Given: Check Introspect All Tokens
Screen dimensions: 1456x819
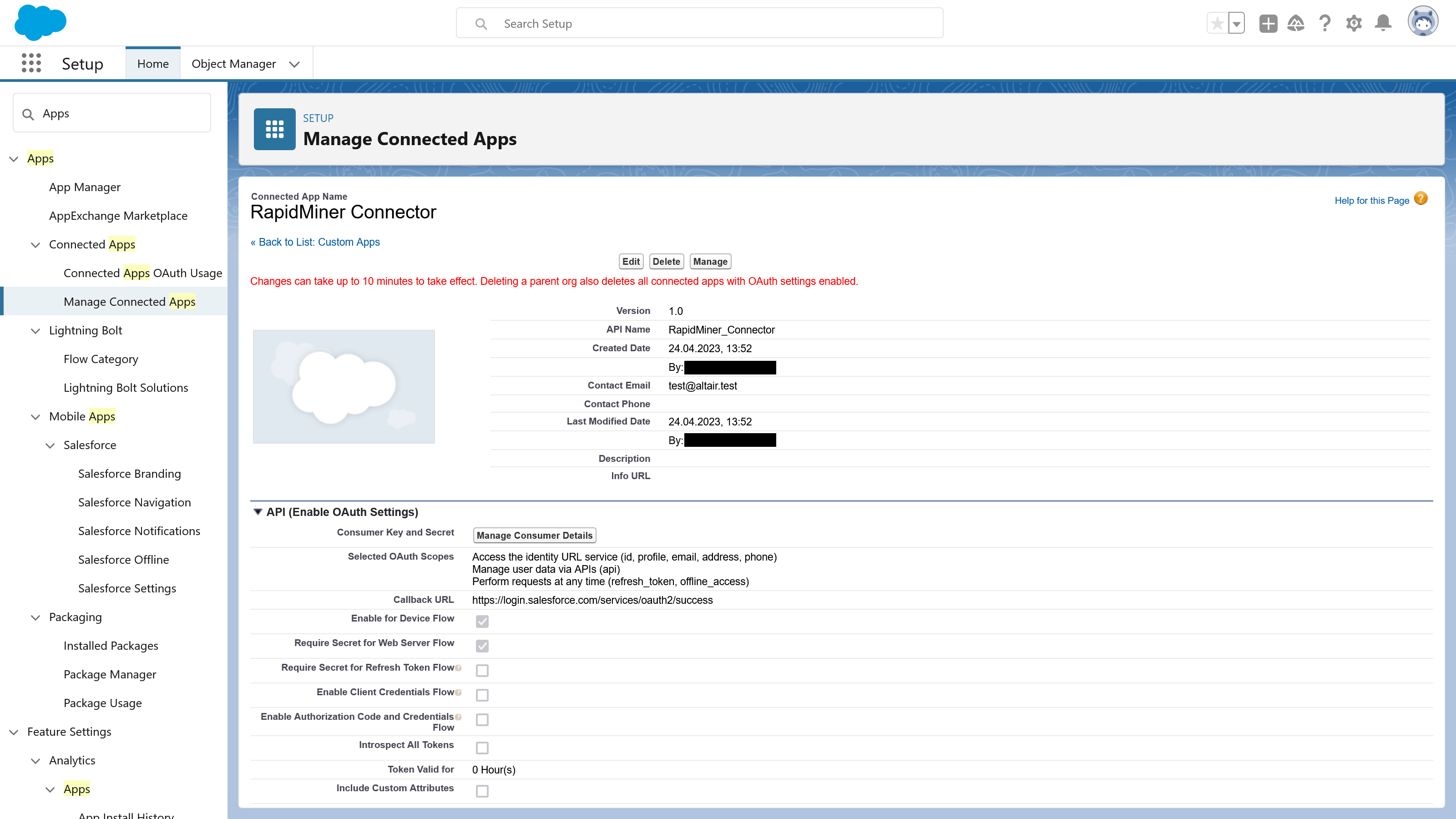Looking at the screenshot, I should click(482, 748).
